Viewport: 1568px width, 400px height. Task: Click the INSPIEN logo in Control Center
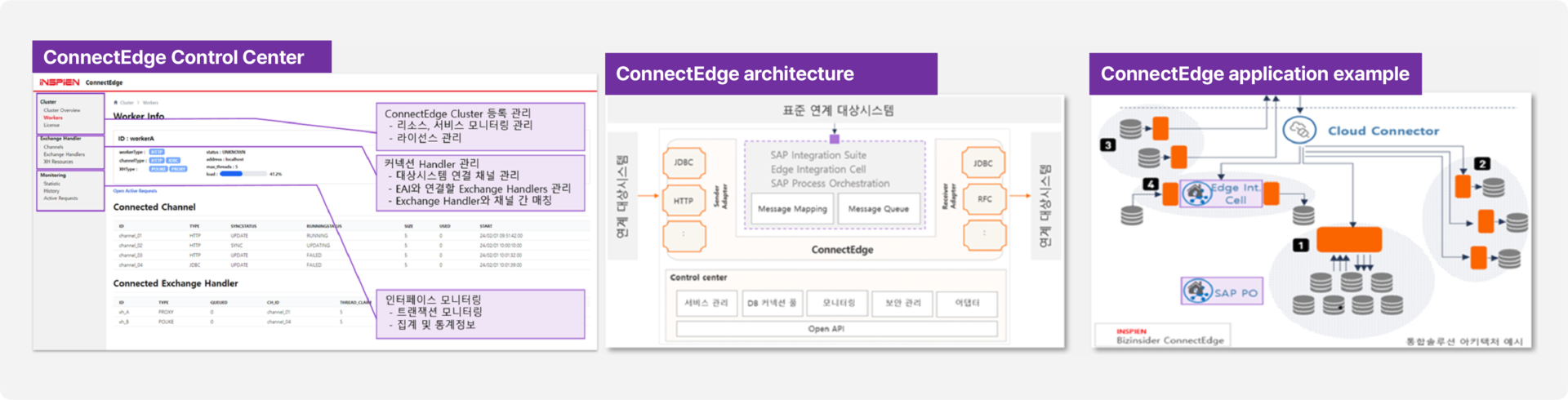(60, 82)
